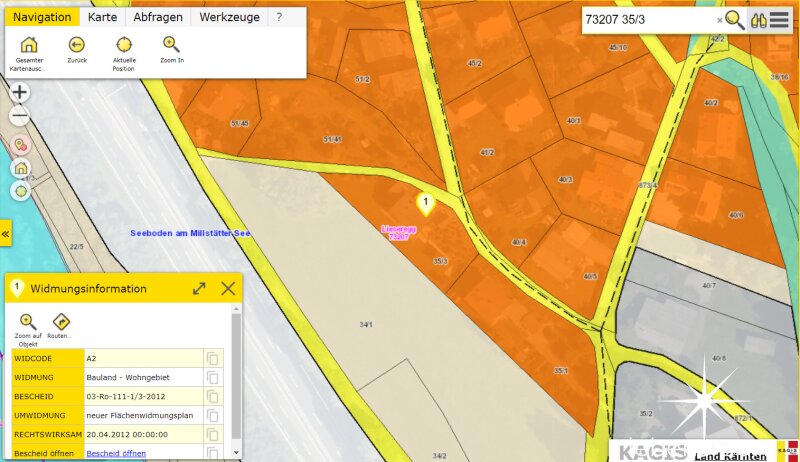
Task: Click in the search field 73207 35/3
Action: click(648, 20)
